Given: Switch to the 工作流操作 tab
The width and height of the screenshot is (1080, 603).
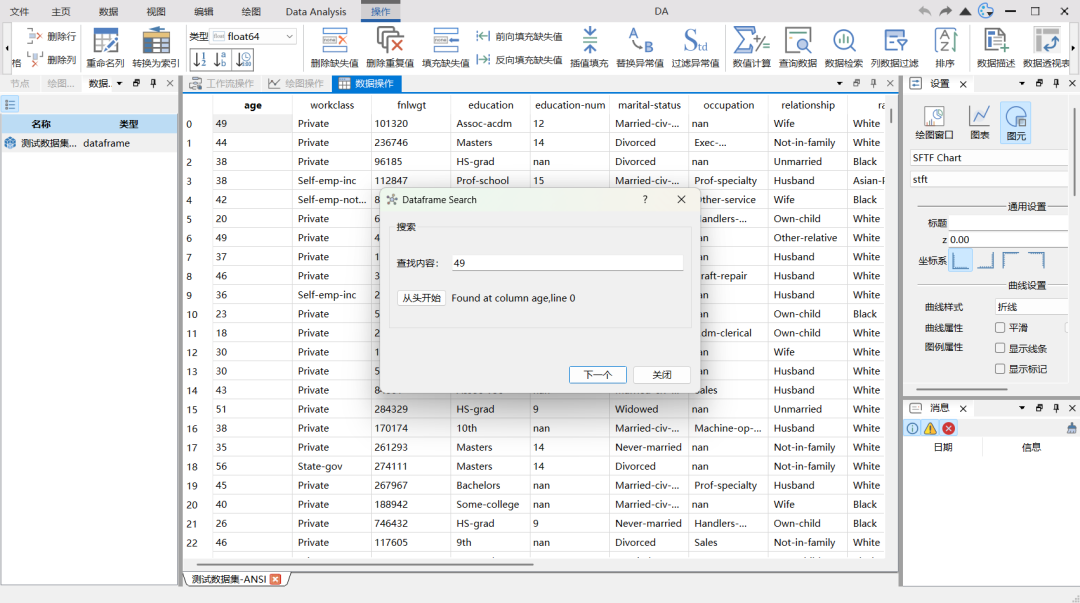Looking at the screenshot, I should [222, 83].
